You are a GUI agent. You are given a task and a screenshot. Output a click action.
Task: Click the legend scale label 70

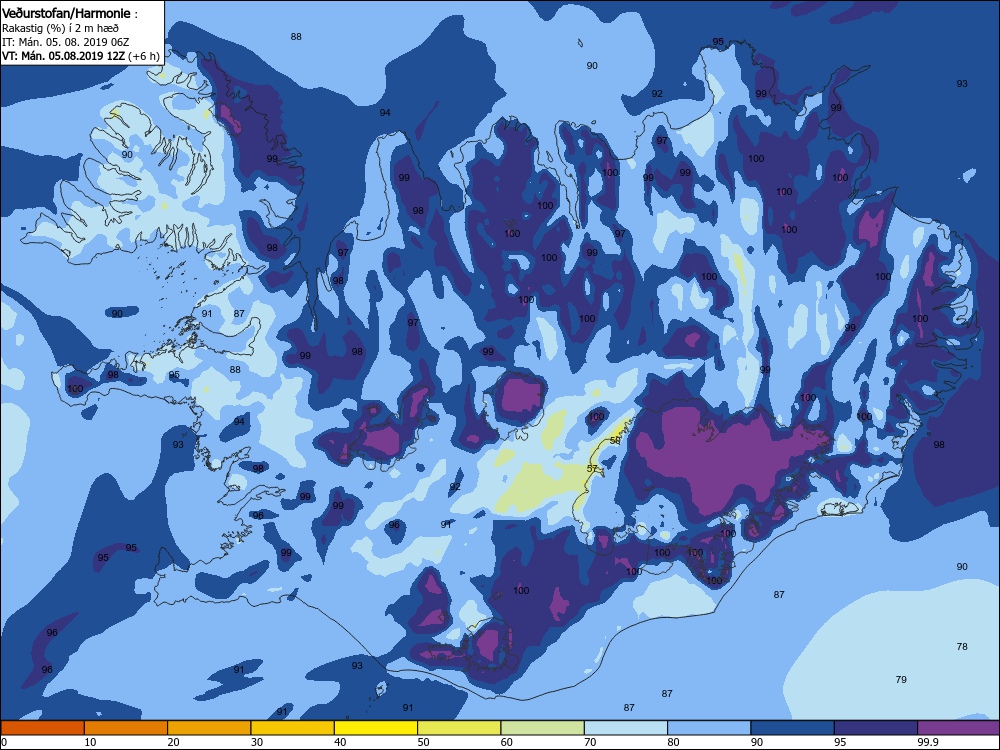(591, 742)
